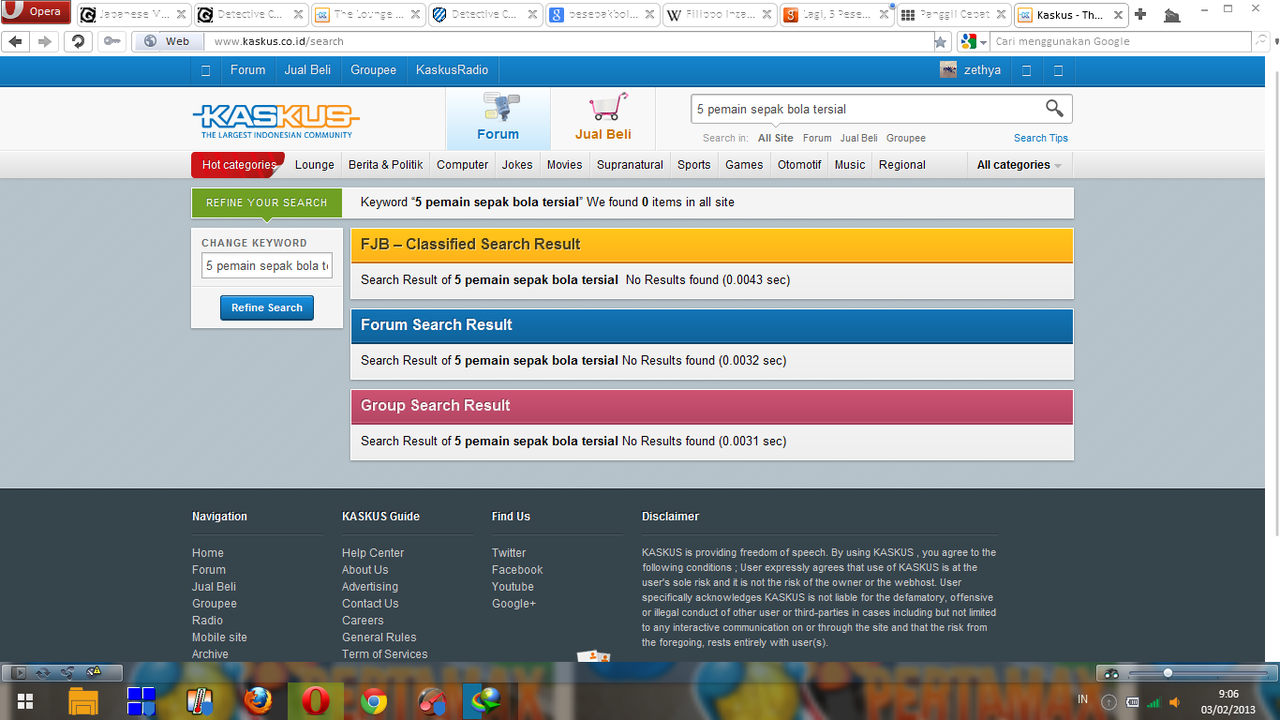
Task: Switch to the Japanese V... tab
Action: click(134, 15)
